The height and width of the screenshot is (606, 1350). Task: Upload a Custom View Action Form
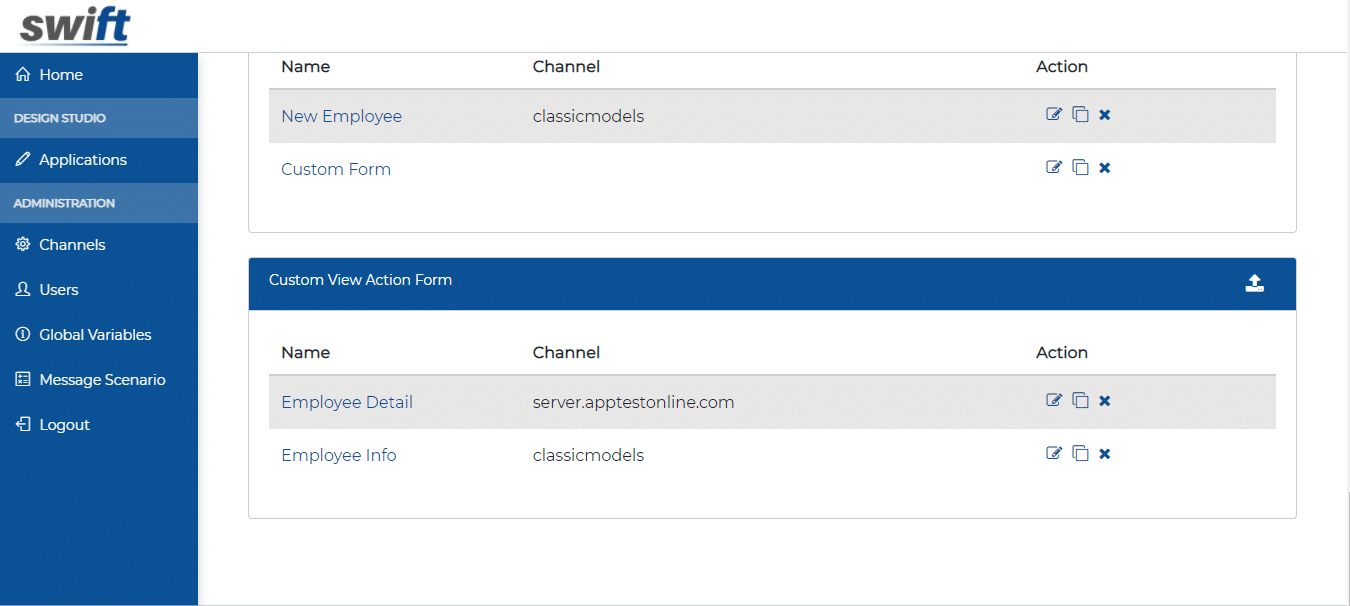1255,283
